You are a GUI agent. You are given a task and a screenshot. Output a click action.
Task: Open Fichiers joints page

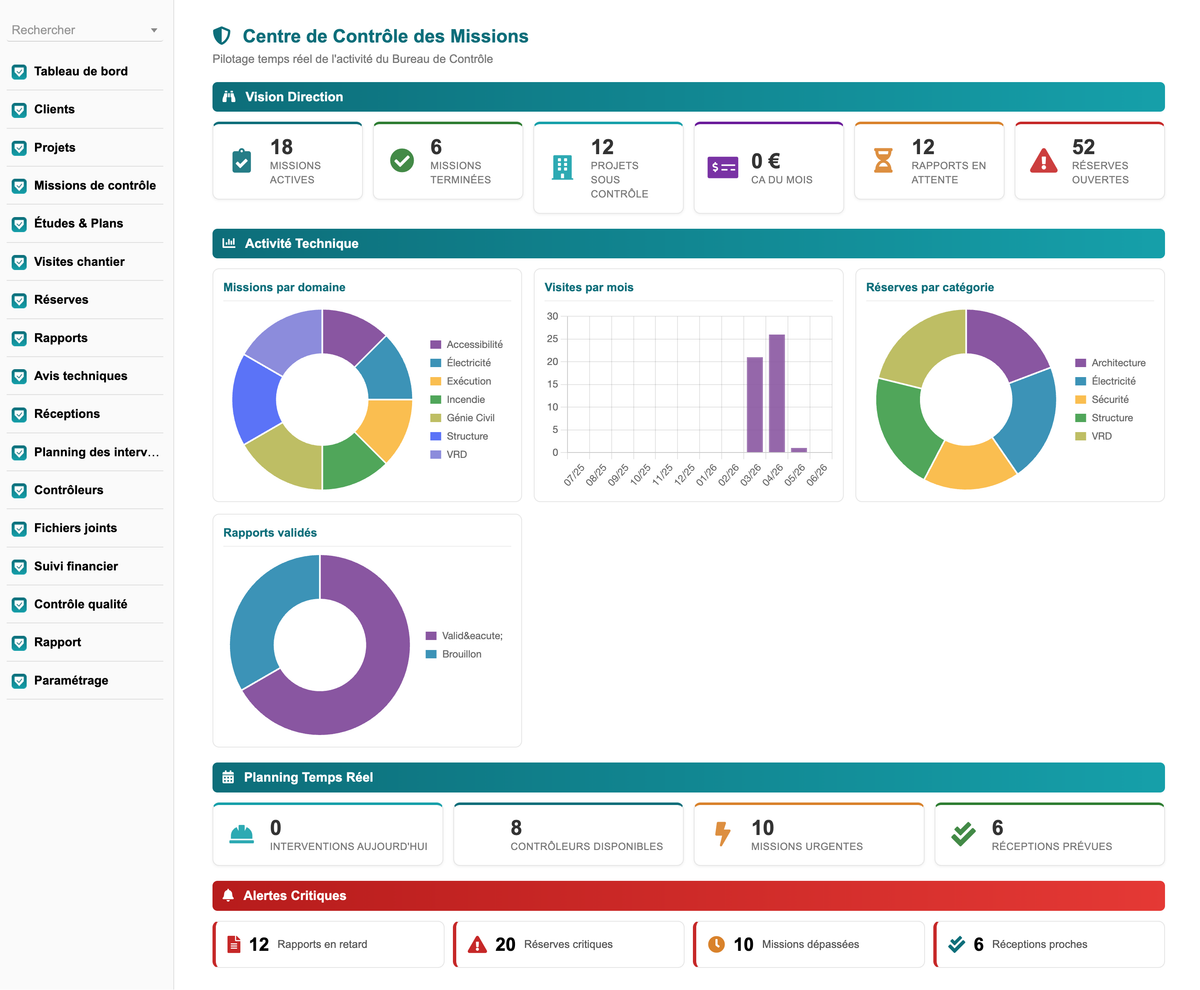pyautogui.click(x=84, y=527)
